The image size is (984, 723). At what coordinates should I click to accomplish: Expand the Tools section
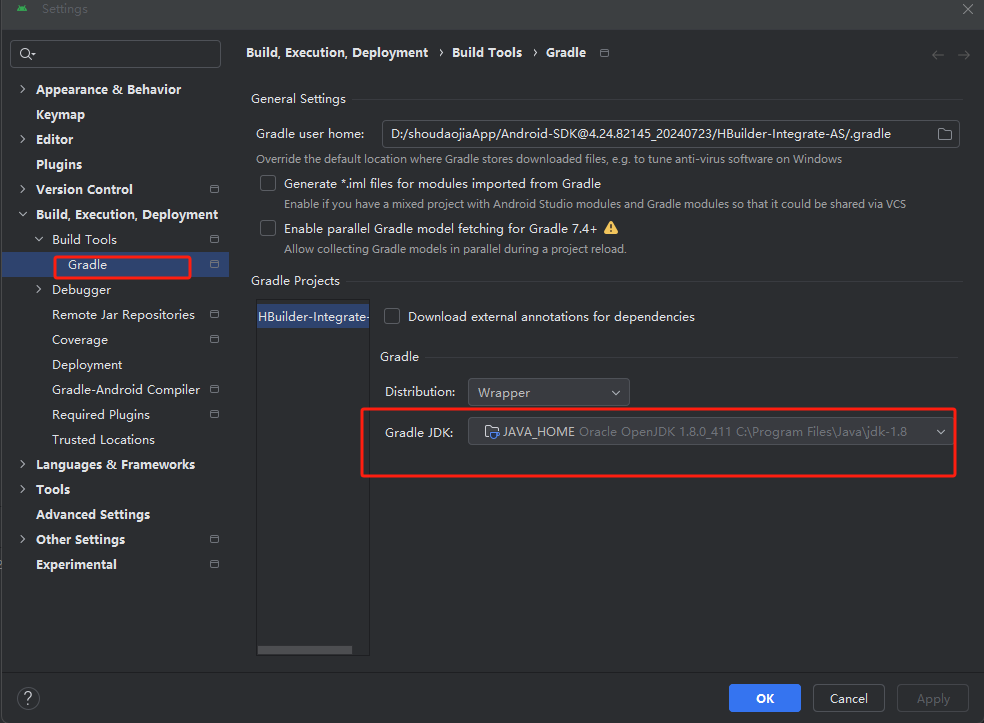(x=23, y=490)
